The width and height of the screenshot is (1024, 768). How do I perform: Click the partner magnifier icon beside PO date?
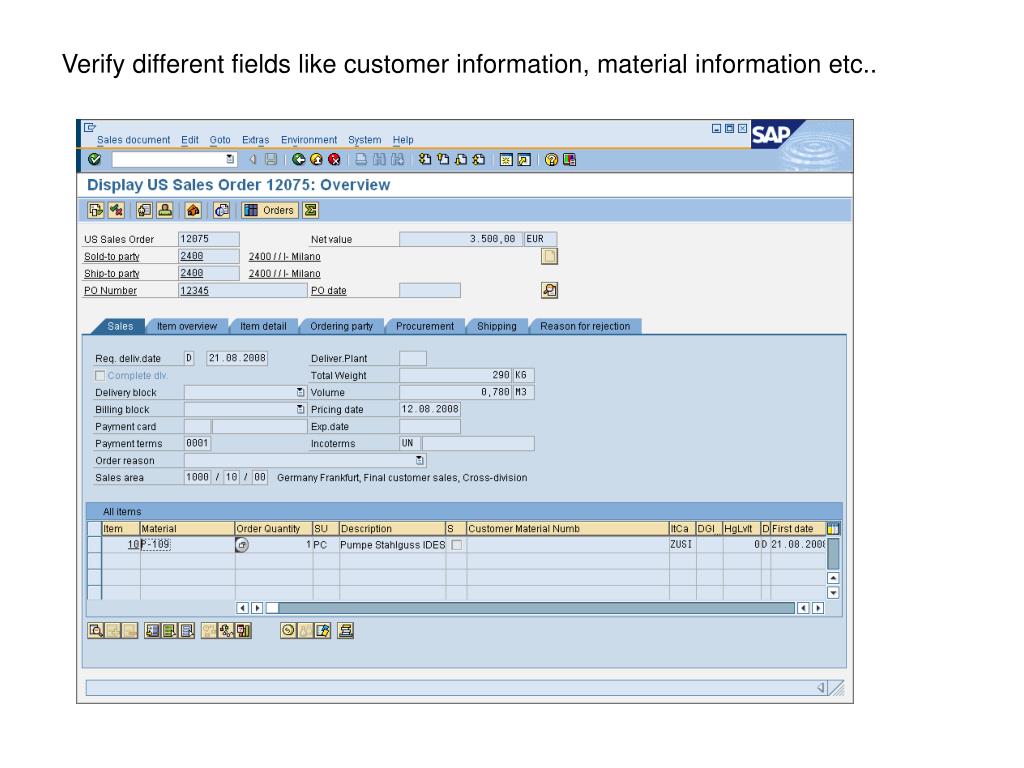coord(549,290)
